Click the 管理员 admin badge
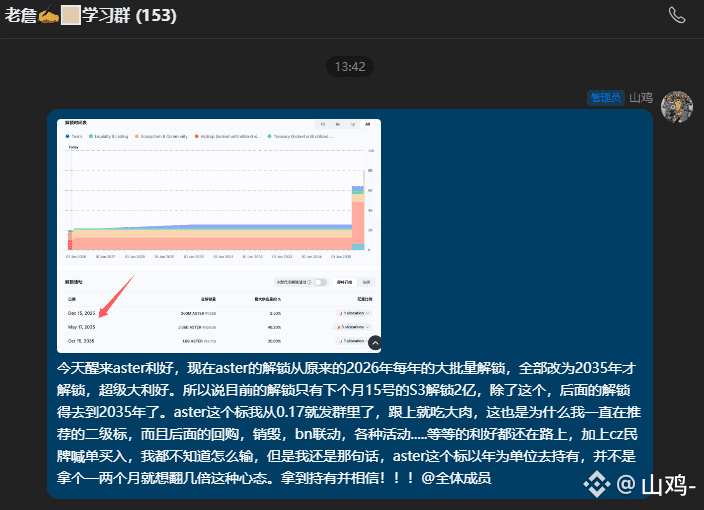 pyautogui.click(x=606, y=97)
